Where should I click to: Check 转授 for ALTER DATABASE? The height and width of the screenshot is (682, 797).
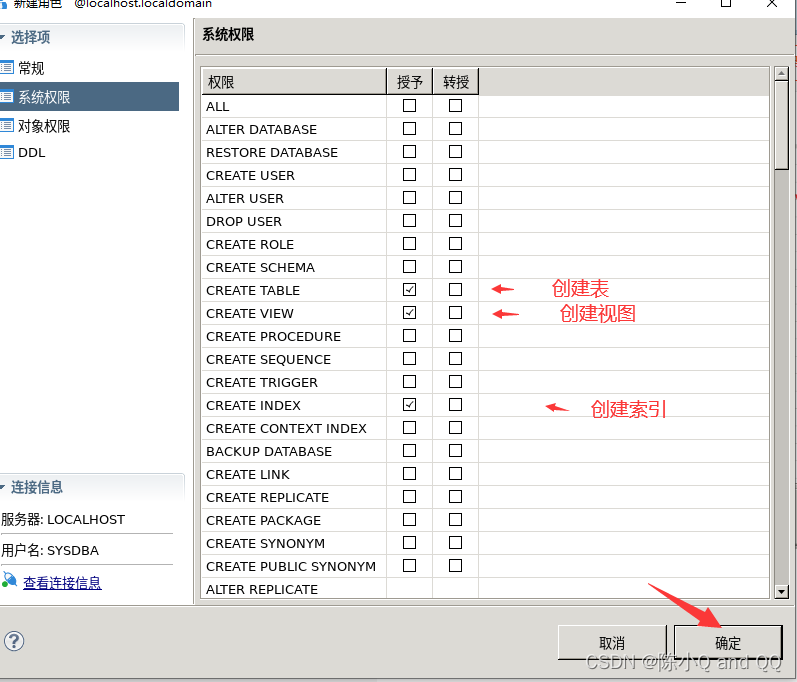455,129
